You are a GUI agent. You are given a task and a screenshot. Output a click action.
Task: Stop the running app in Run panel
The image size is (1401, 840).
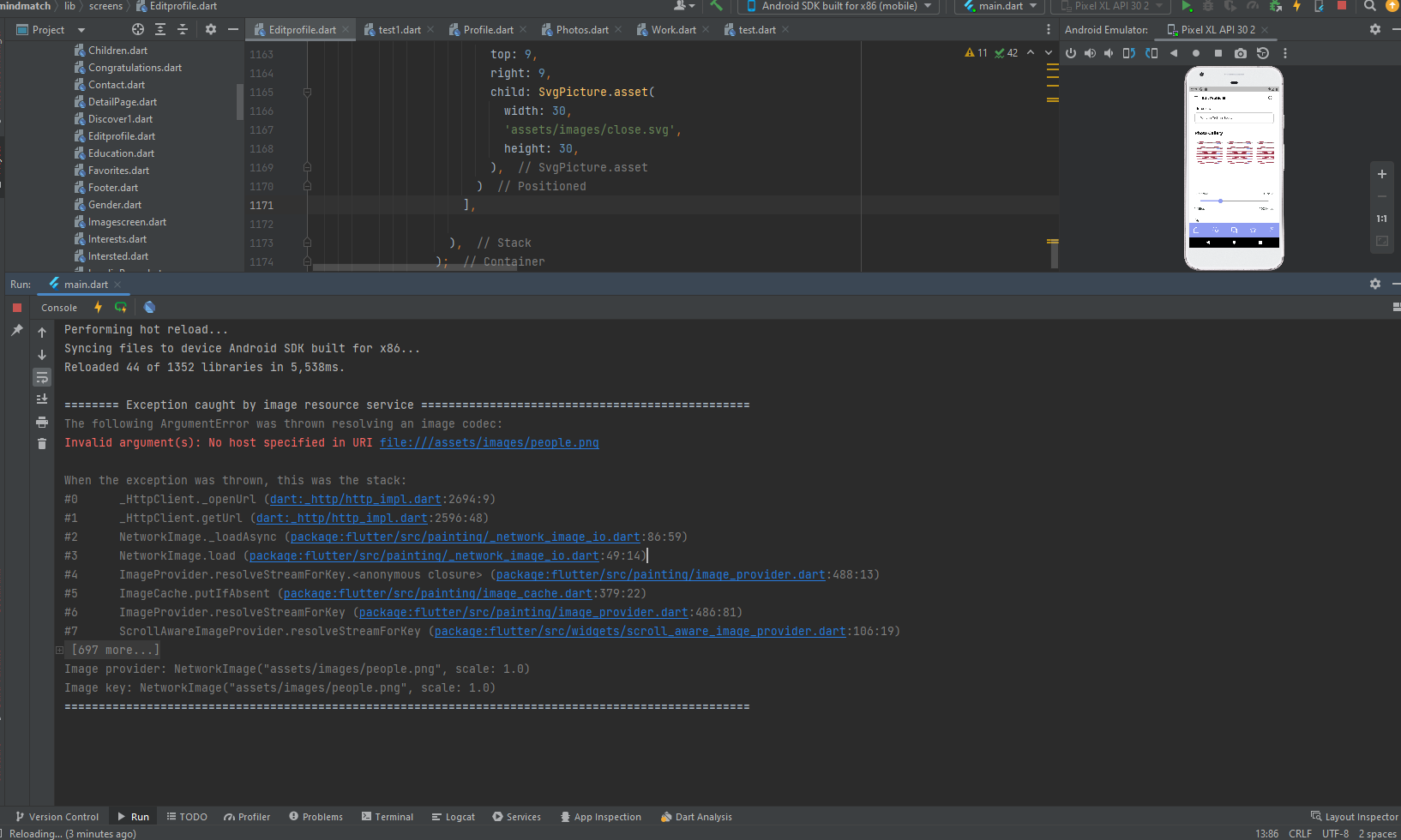click(x=17, y=308)
